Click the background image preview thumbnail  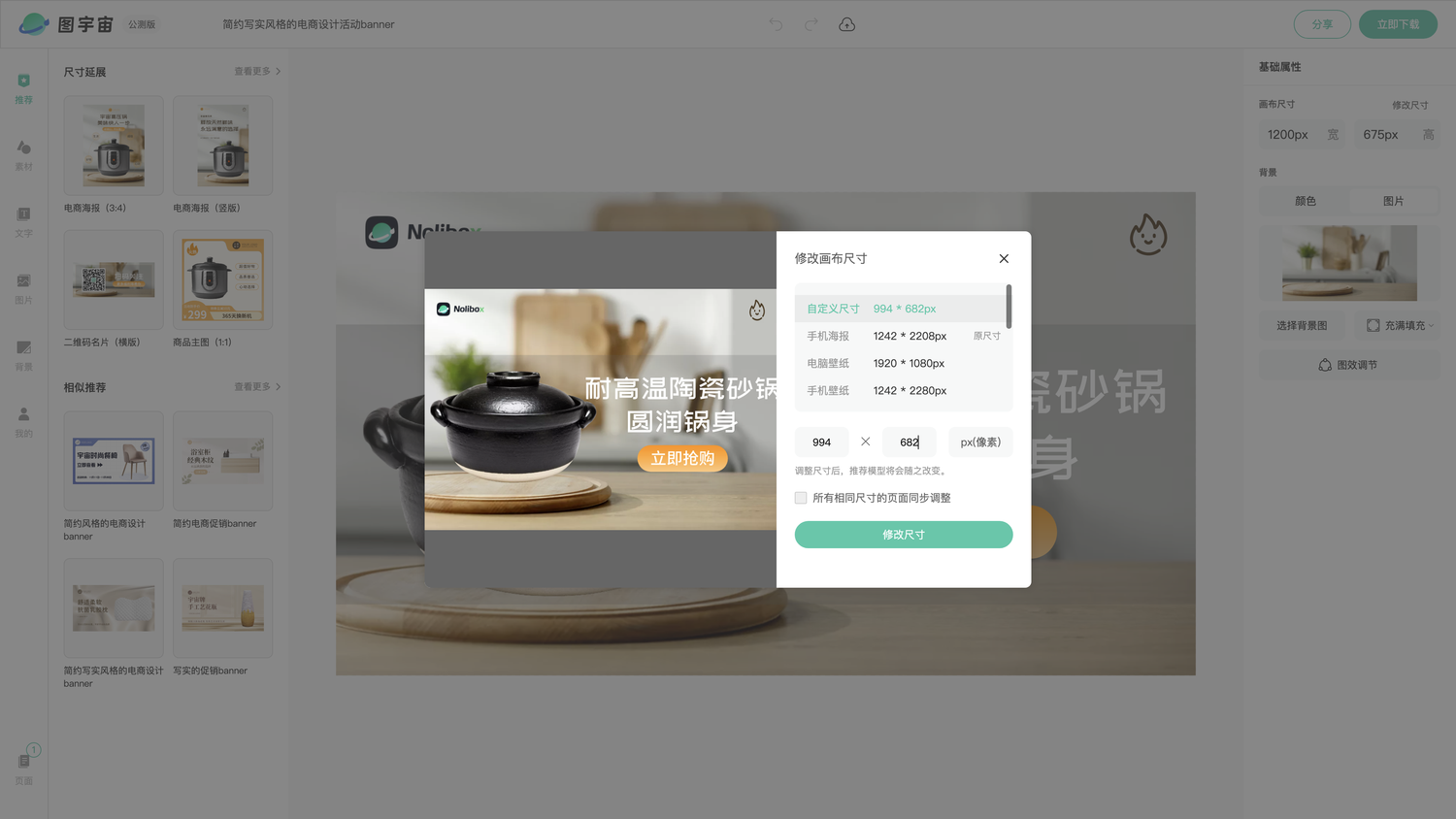coord(1349,263)
